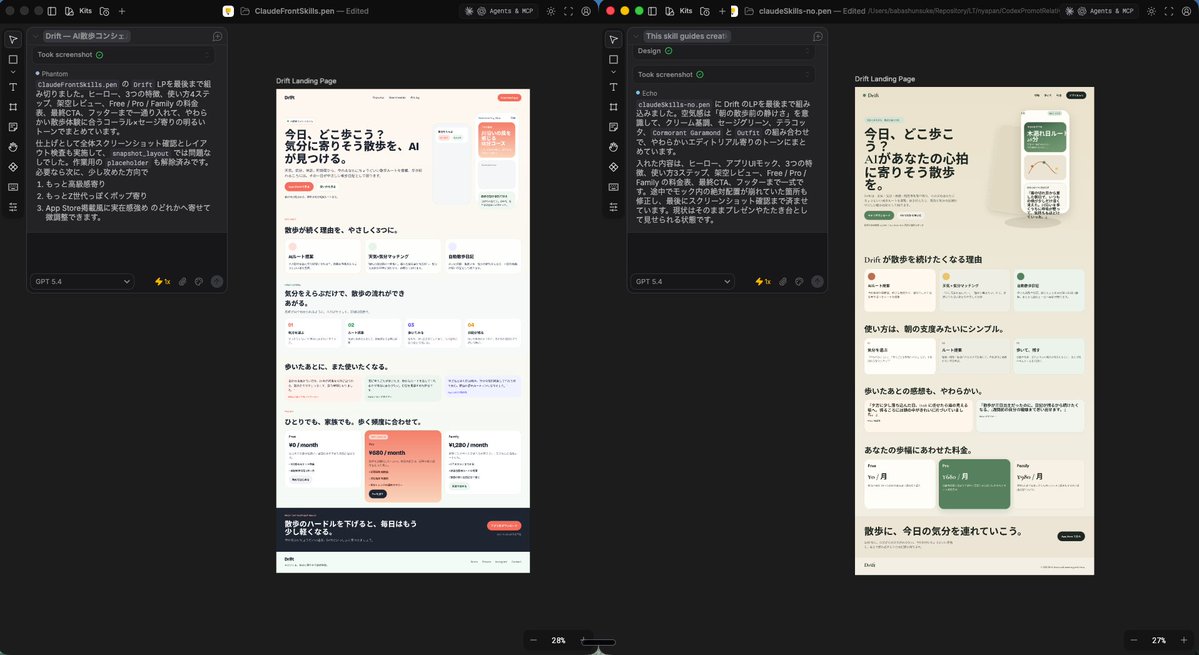This screenshot has width=1199, height=655.
Task: Pick the Rectangle tool in claudeSkills-no window
Action: (613, 60)
